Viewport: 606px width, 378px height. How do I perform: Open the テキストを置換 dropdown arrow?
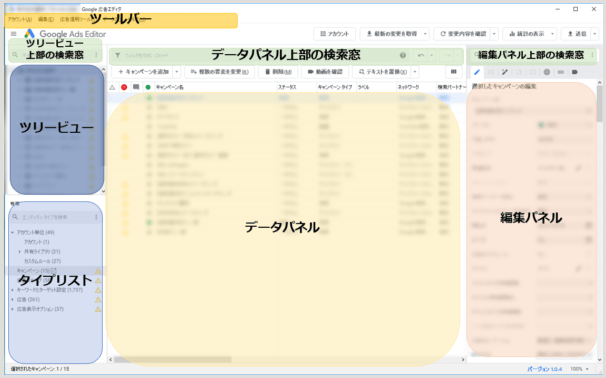(415, 72)
